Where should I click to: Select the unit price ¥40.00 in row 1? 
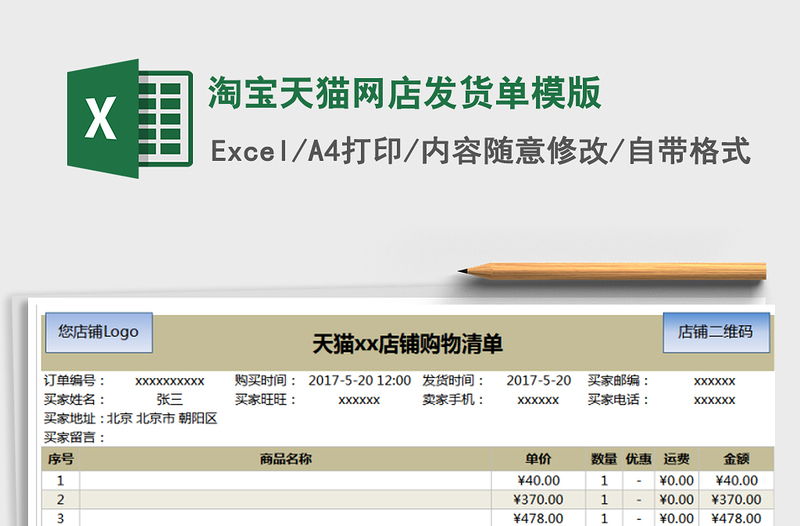[538, 481]
